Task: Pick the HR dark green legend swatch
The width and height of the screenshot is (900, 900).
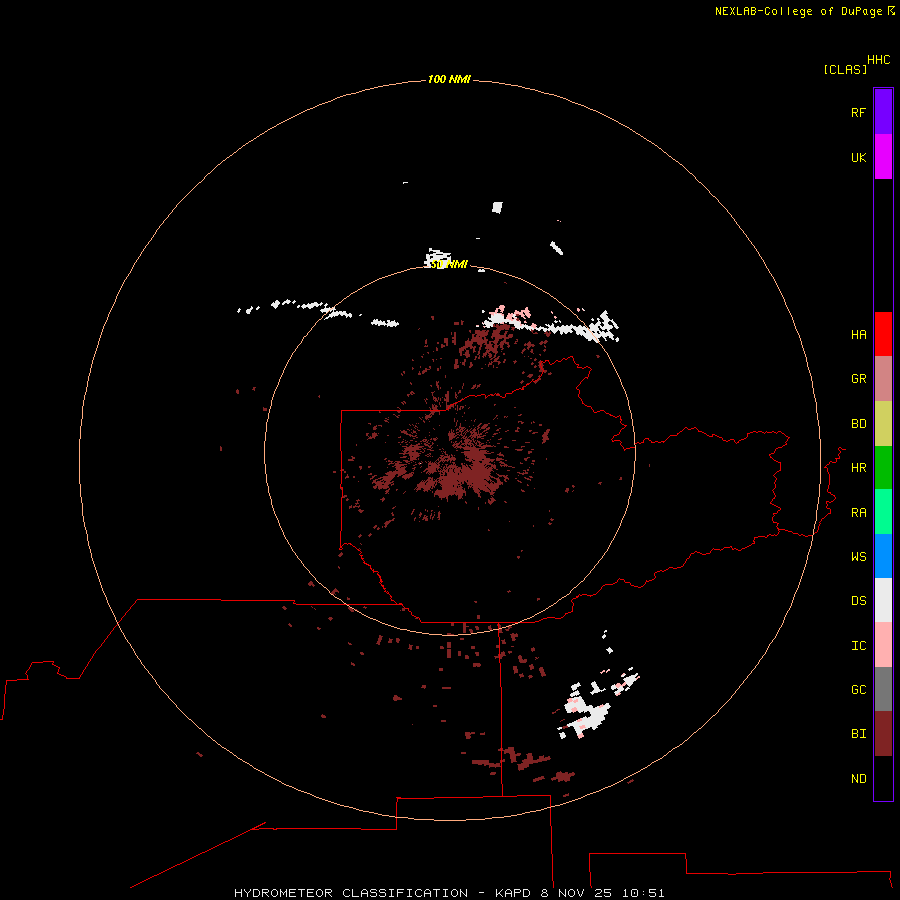Action: [x=883, y=468]
